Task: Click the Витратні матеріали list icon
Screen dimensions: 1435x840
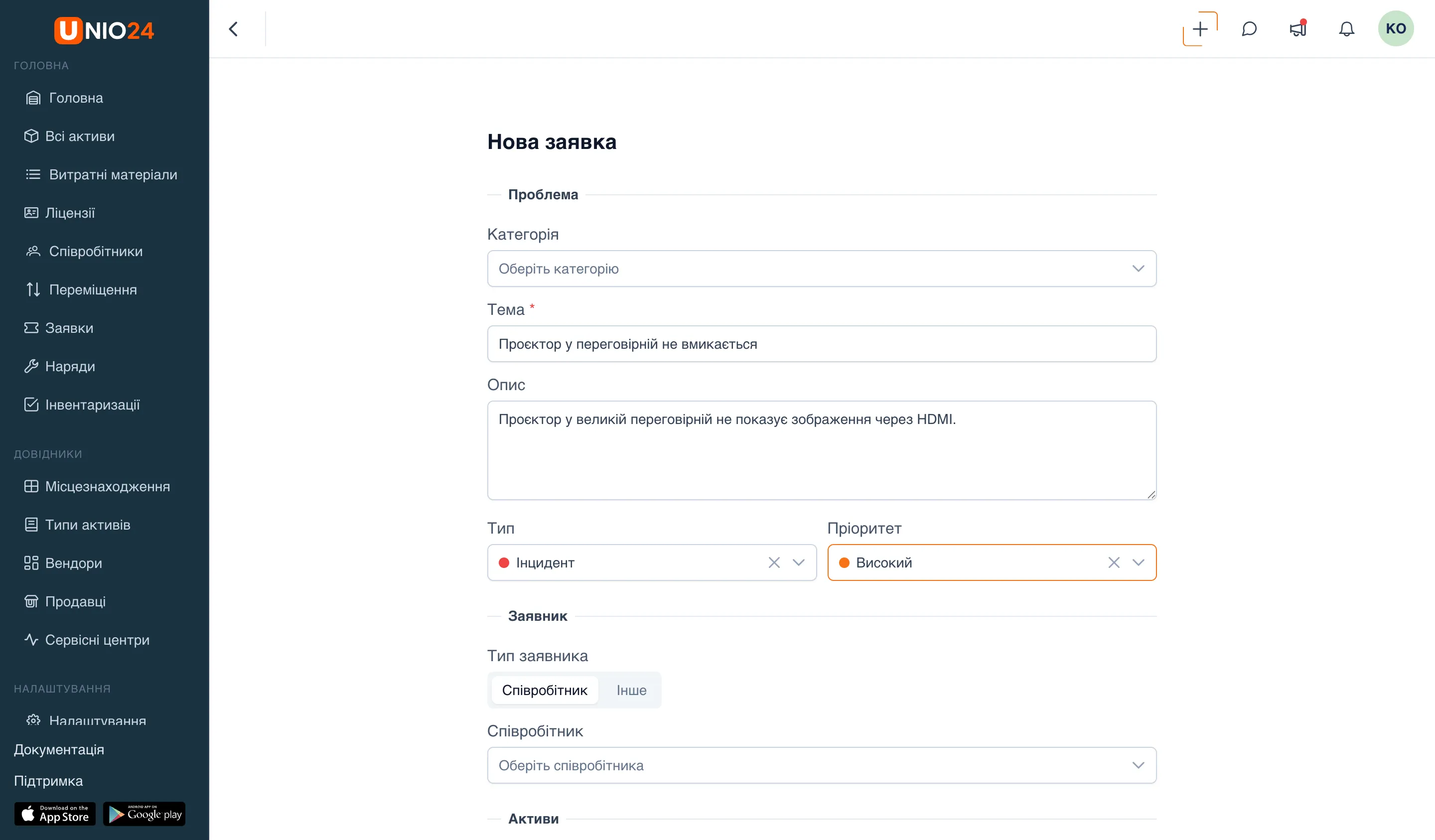Action: pos(33,174)
